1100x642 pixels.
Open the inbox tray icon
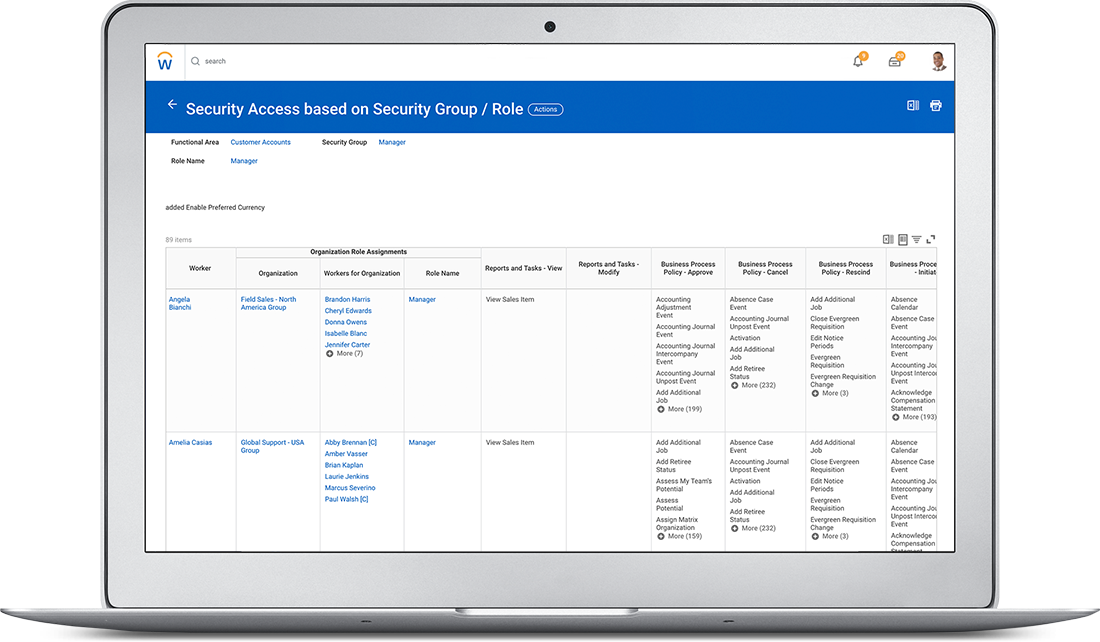click(894, 62)
